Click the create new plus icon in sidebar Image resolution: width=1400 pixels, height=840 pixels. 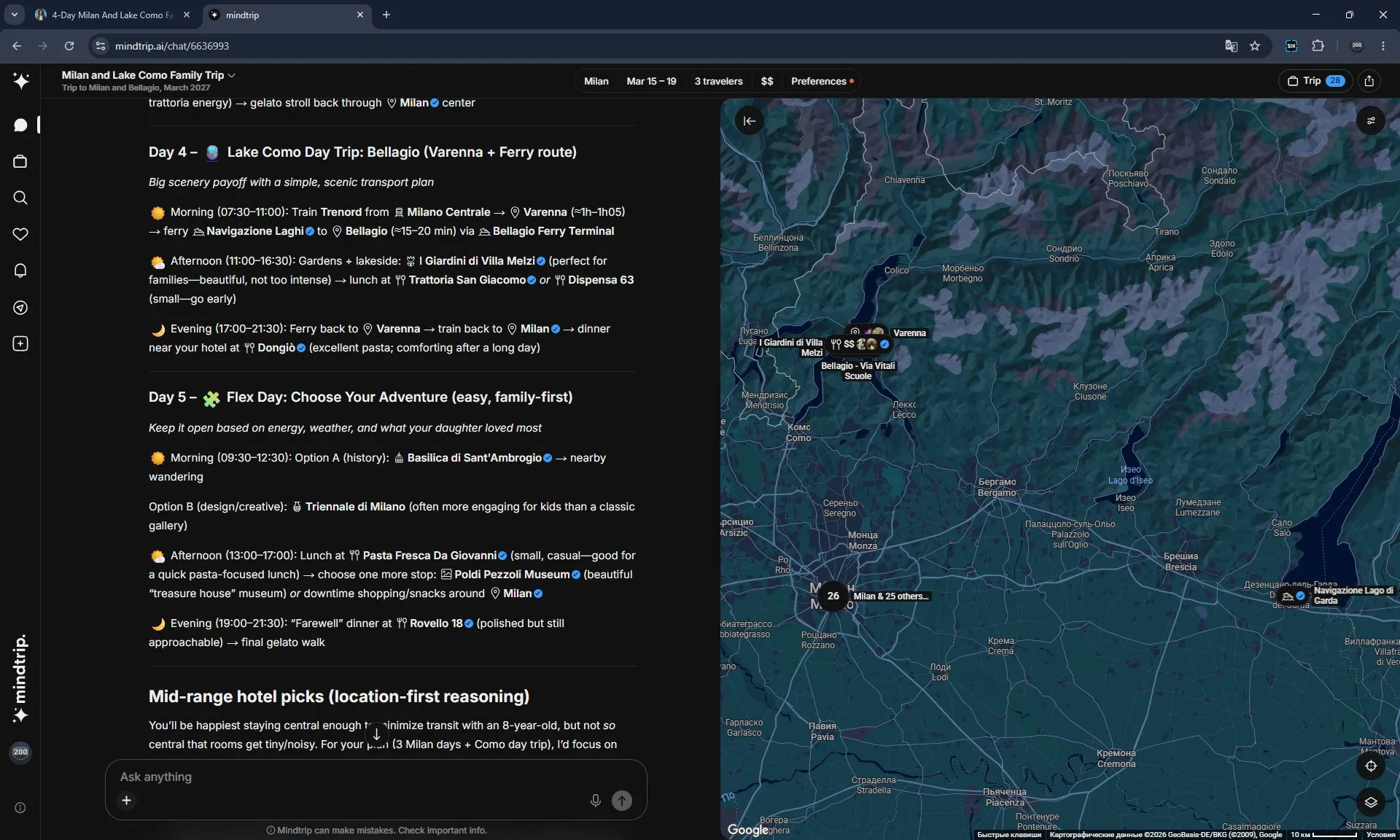[x=20, y=343]
